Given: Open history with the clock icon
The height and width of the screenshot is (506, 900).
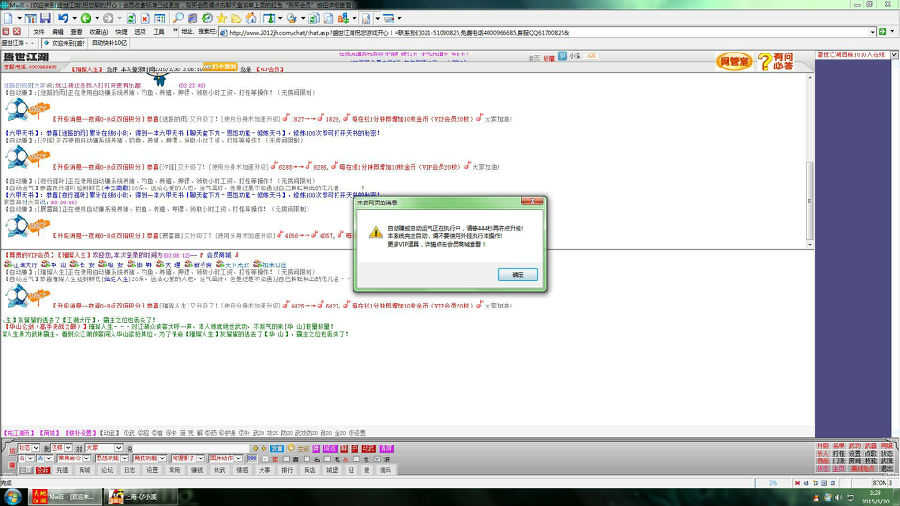Looking at the screenshot, I should [207, 18].
